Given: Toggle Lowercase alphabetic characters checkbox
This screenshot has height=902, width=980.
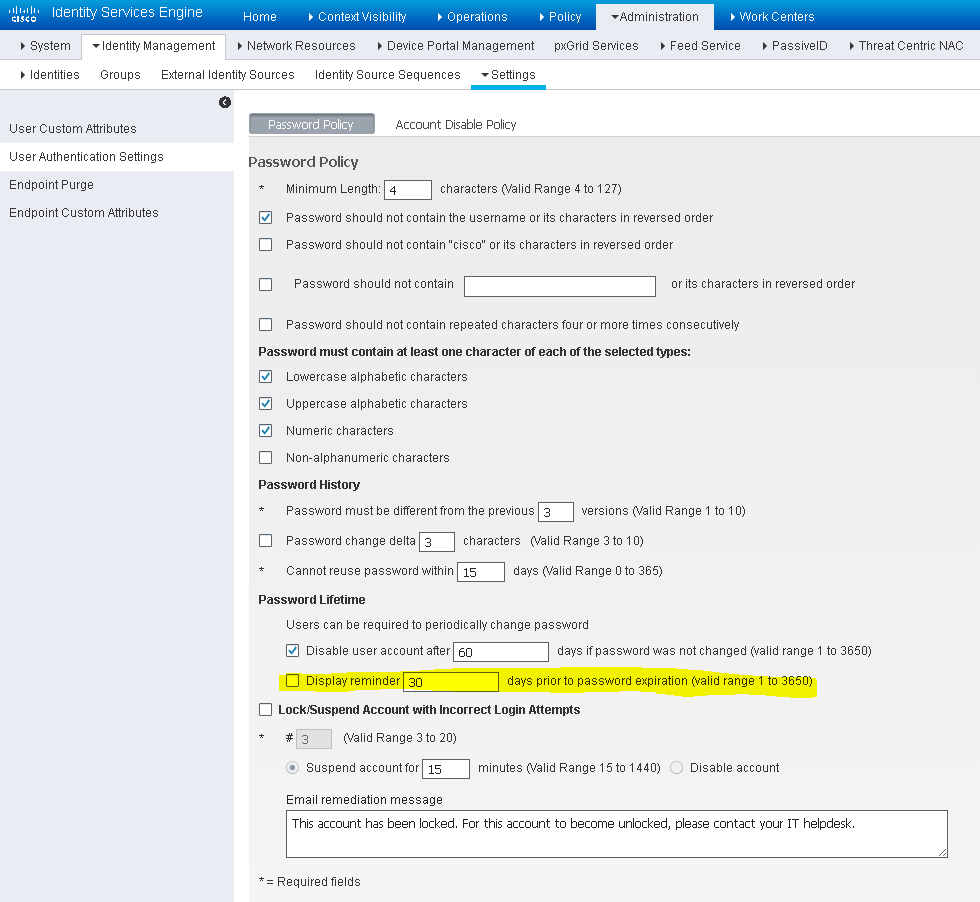Looking at the screenshot, I should pos(266,376).
